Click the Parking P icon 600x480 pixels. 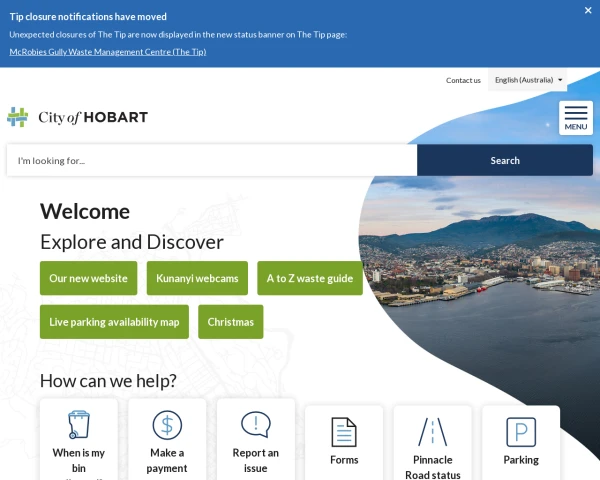click(x=521, y=432)
